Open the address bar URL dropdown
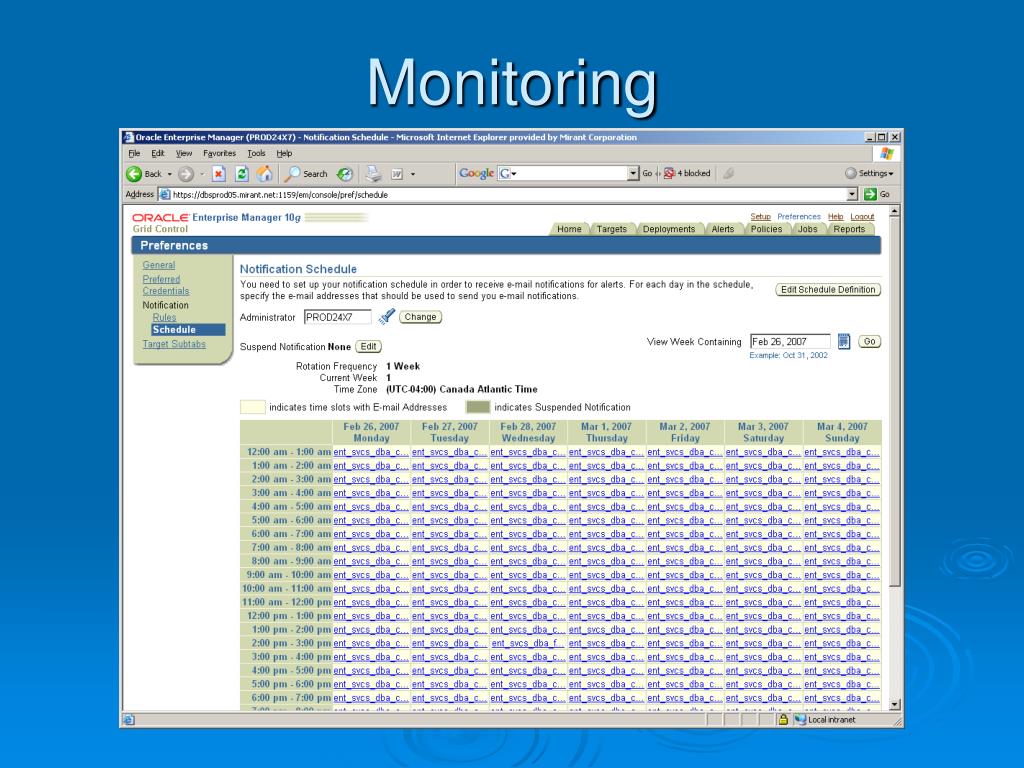The height and width of the screenshot is (768, 1024). coord(852,194)
